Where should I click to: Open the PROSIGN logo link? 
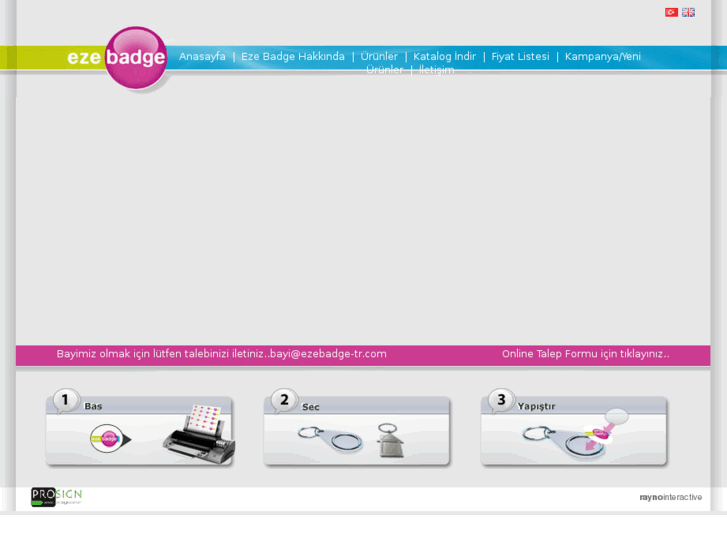pos(57,497)
